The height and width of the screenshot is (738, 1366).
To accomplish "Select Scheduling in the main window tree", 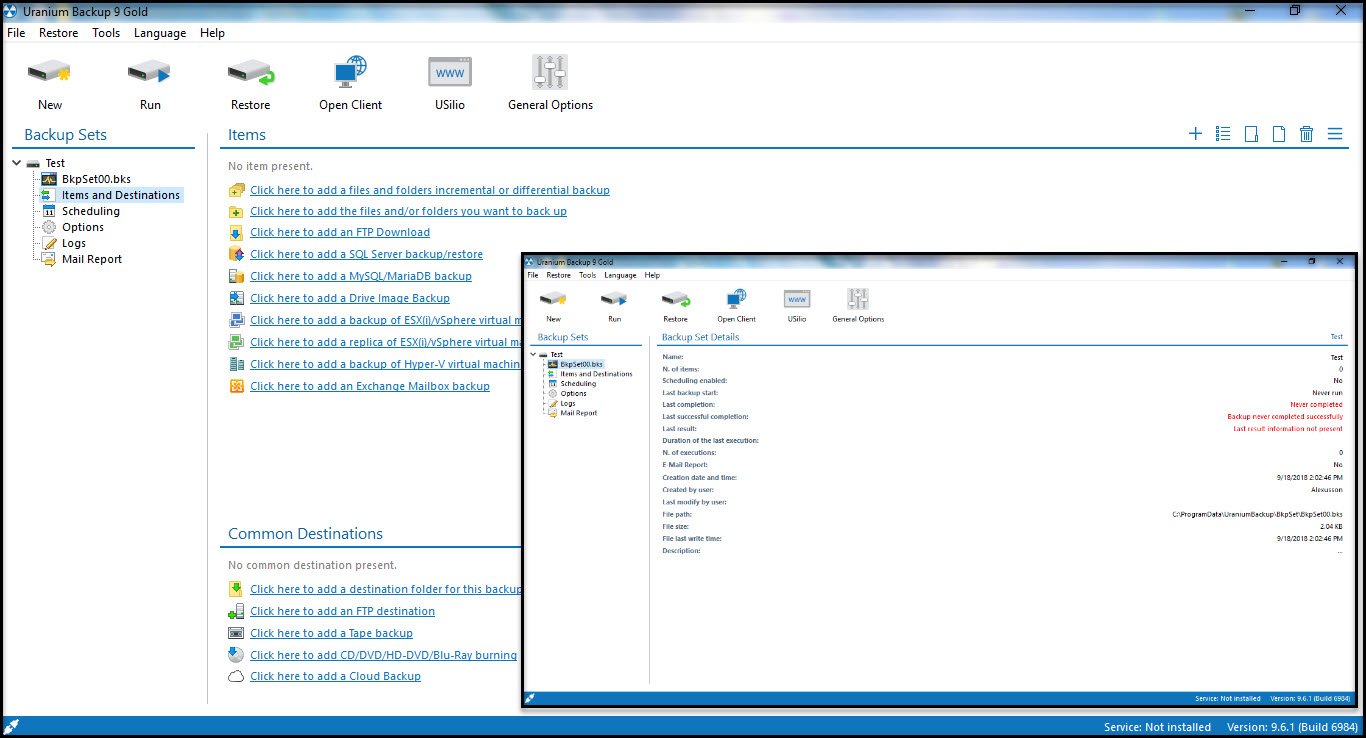I will coord(90,211).
